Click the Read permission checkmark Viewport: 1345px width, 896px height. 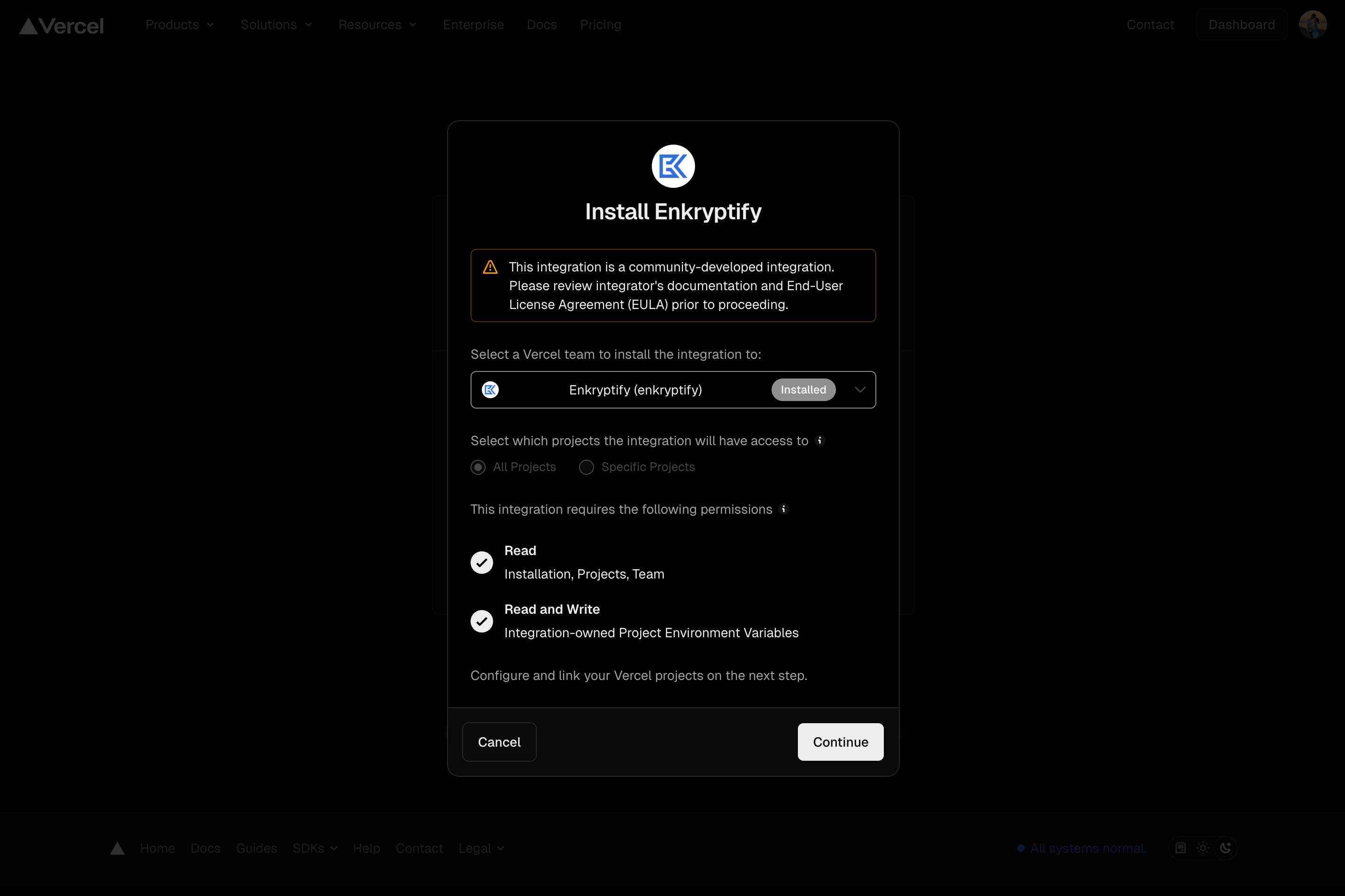tap(481, 562)
